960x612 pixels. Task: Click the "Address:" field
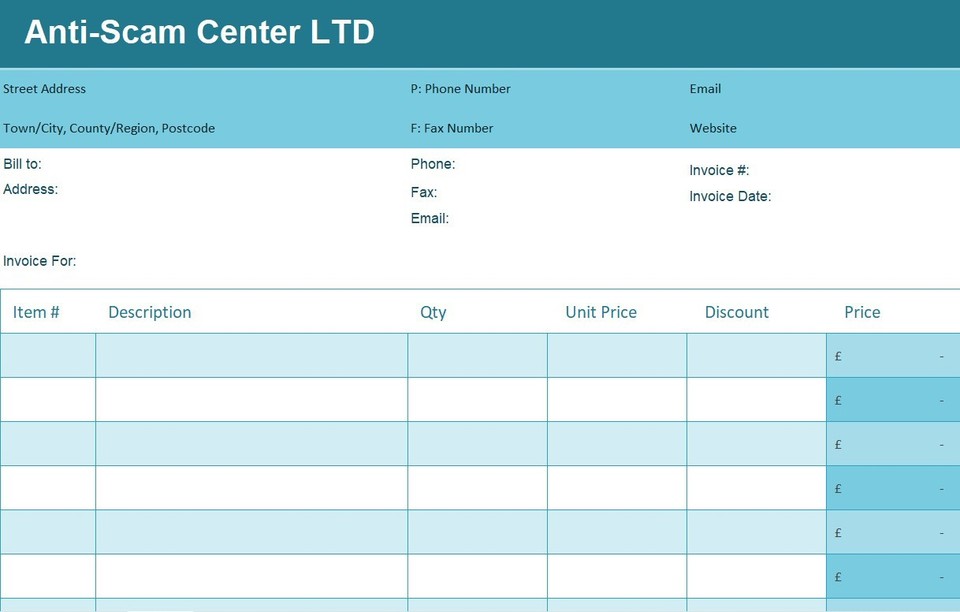click(x=31, y=189)
